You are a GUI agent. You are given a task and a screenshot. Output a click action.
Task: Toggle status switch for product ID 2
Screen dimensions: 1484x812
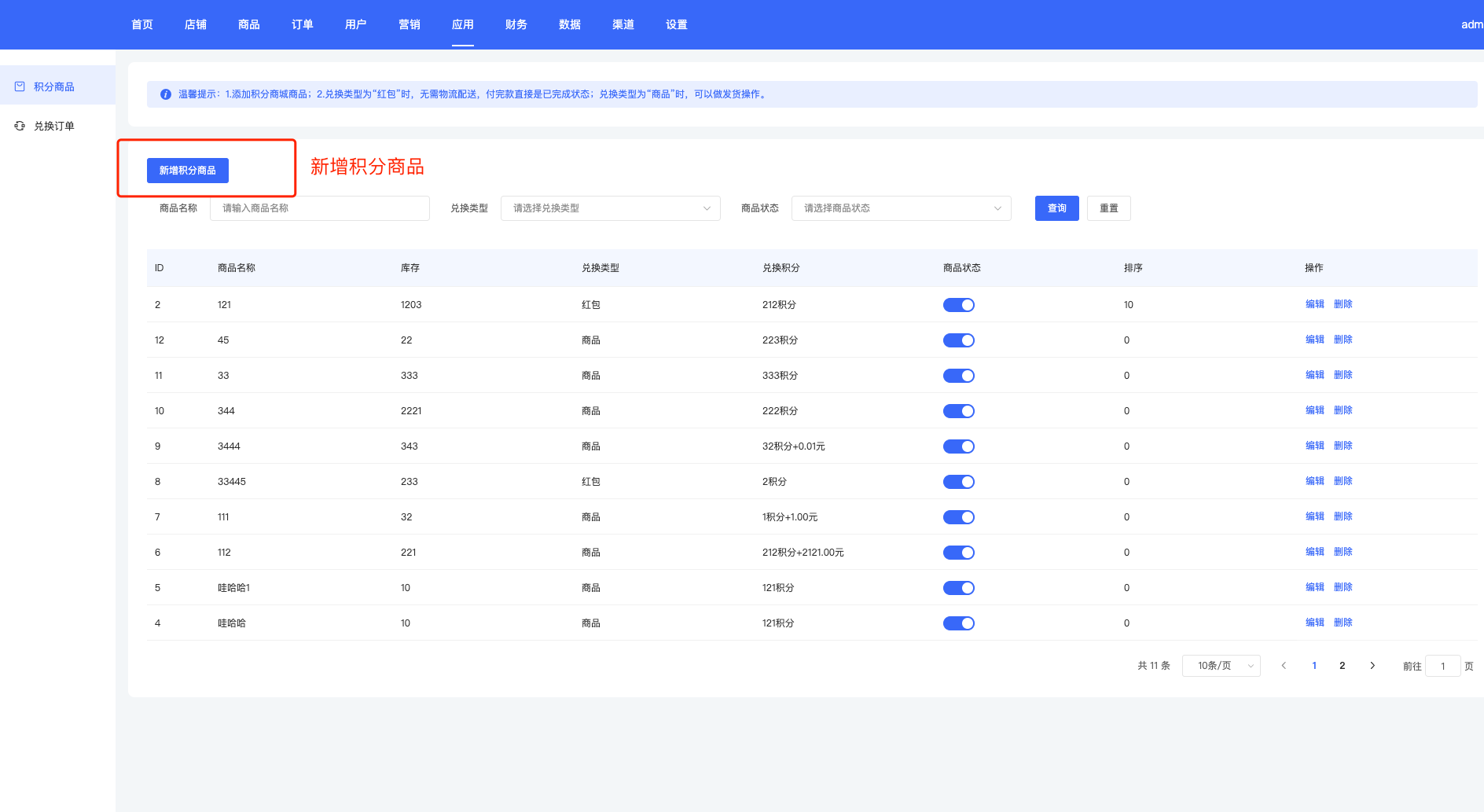pos(958,305)
